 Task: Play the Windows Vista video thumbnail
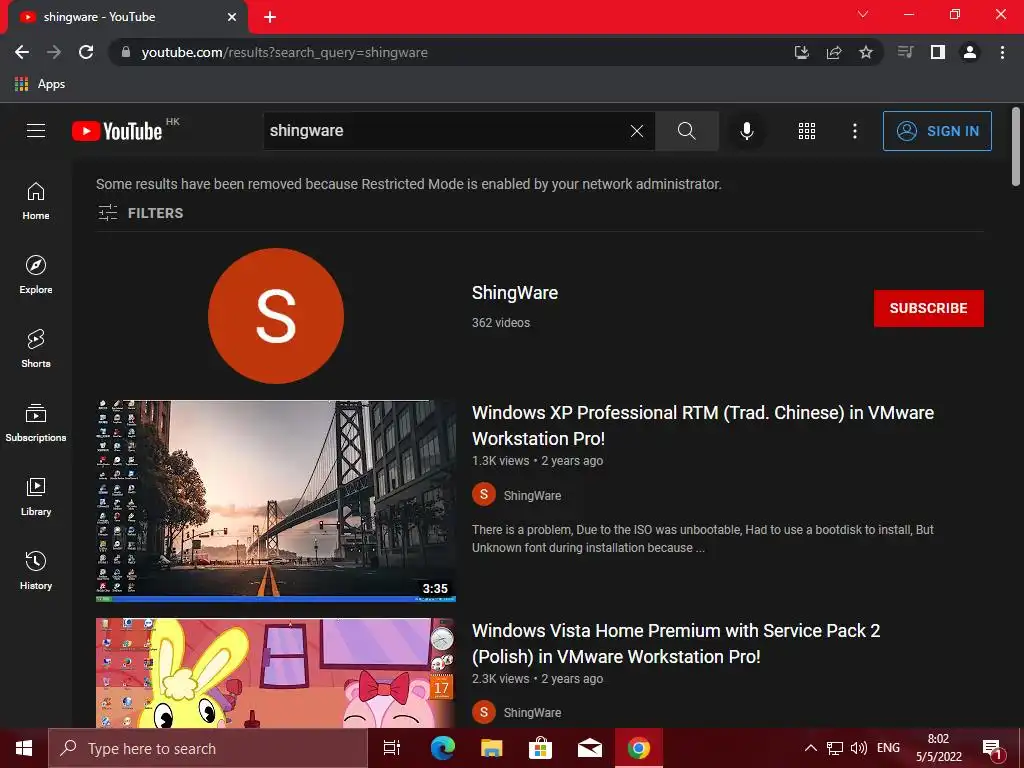coord(276,673)
